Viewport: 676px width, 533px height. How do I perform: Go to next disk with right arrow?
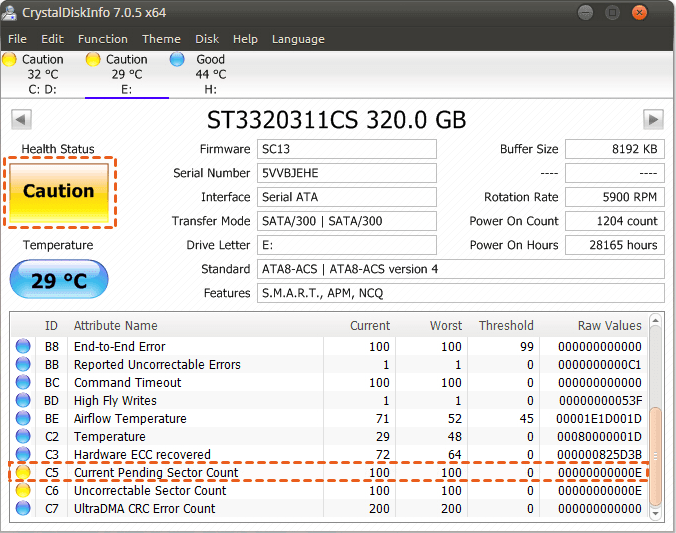pyautogui.click(x=653, y=120)
